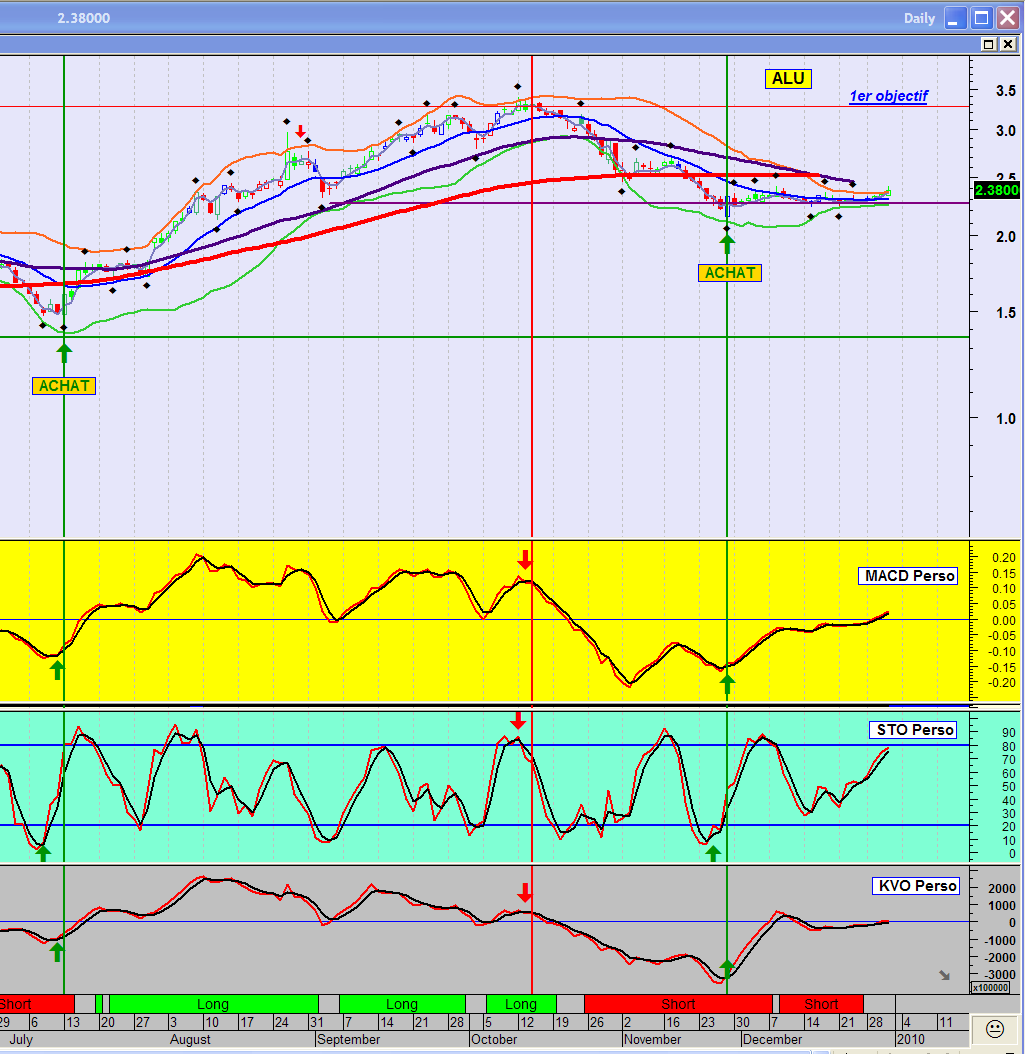Click the red down arrow in the MACD panel
Screen dimensions: 1025x1054
(x=525, y=559)
